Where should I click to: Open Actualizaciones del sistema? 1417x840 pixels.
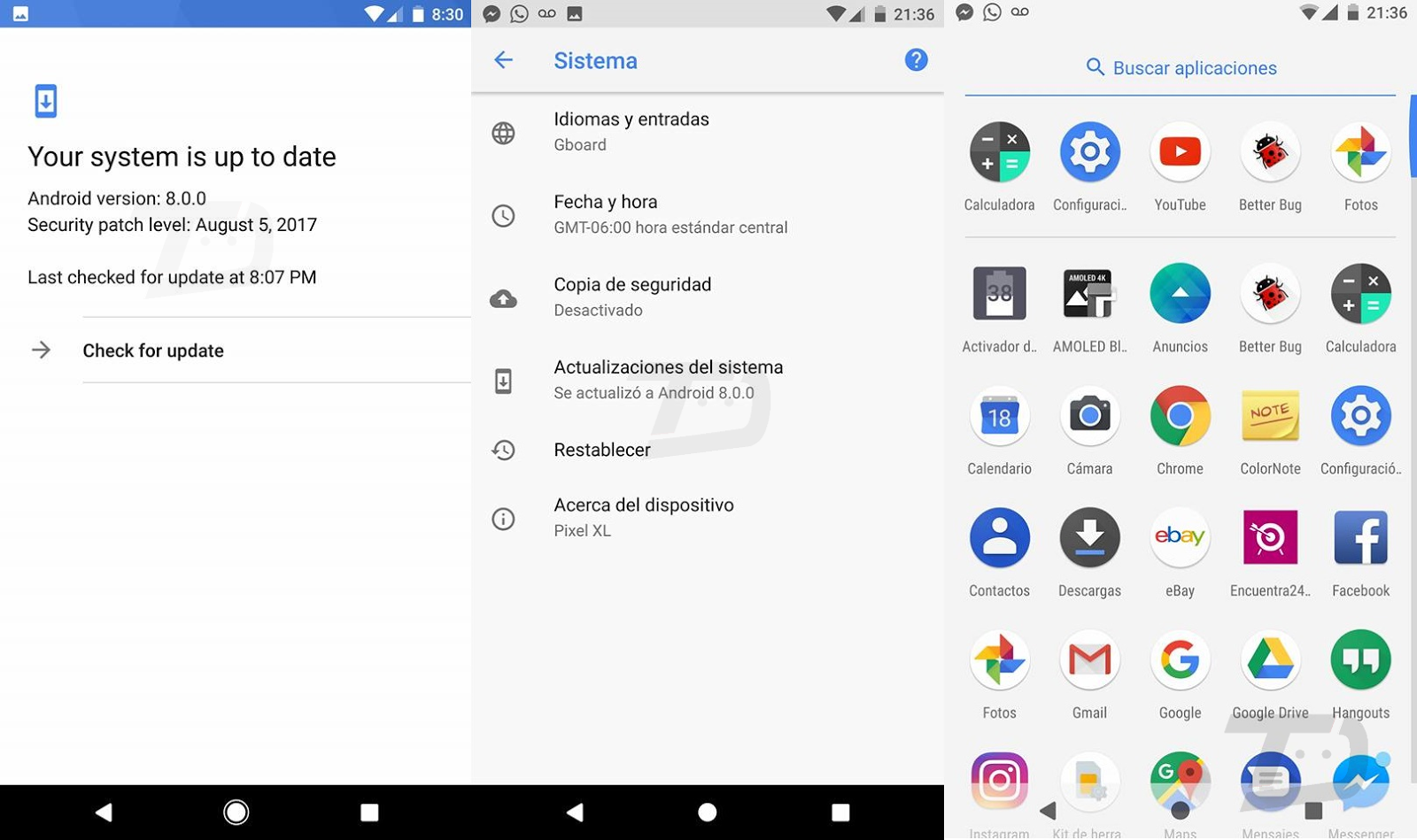pos(708,380)
